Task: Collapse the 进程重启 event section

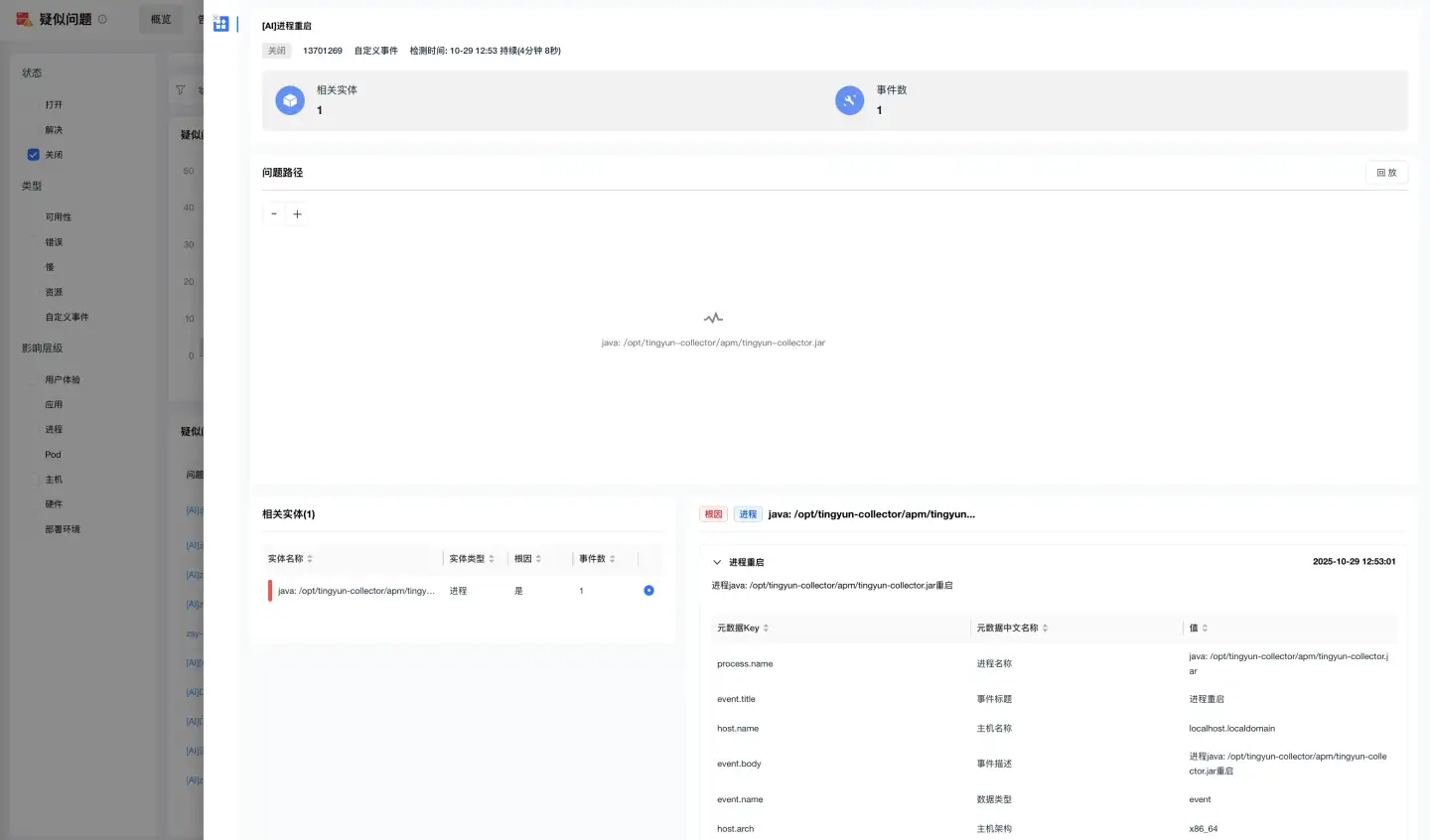Action: 717,562
